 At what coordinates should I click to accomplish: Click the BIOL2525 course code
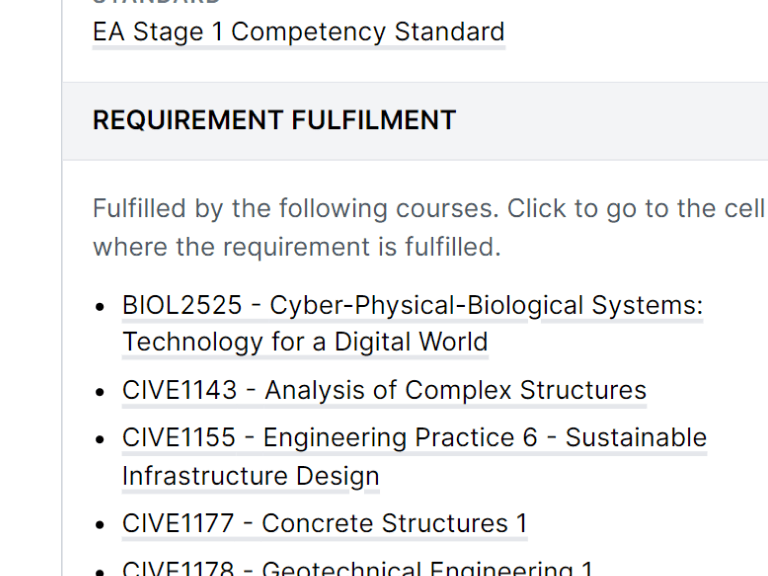click(182, 306)
